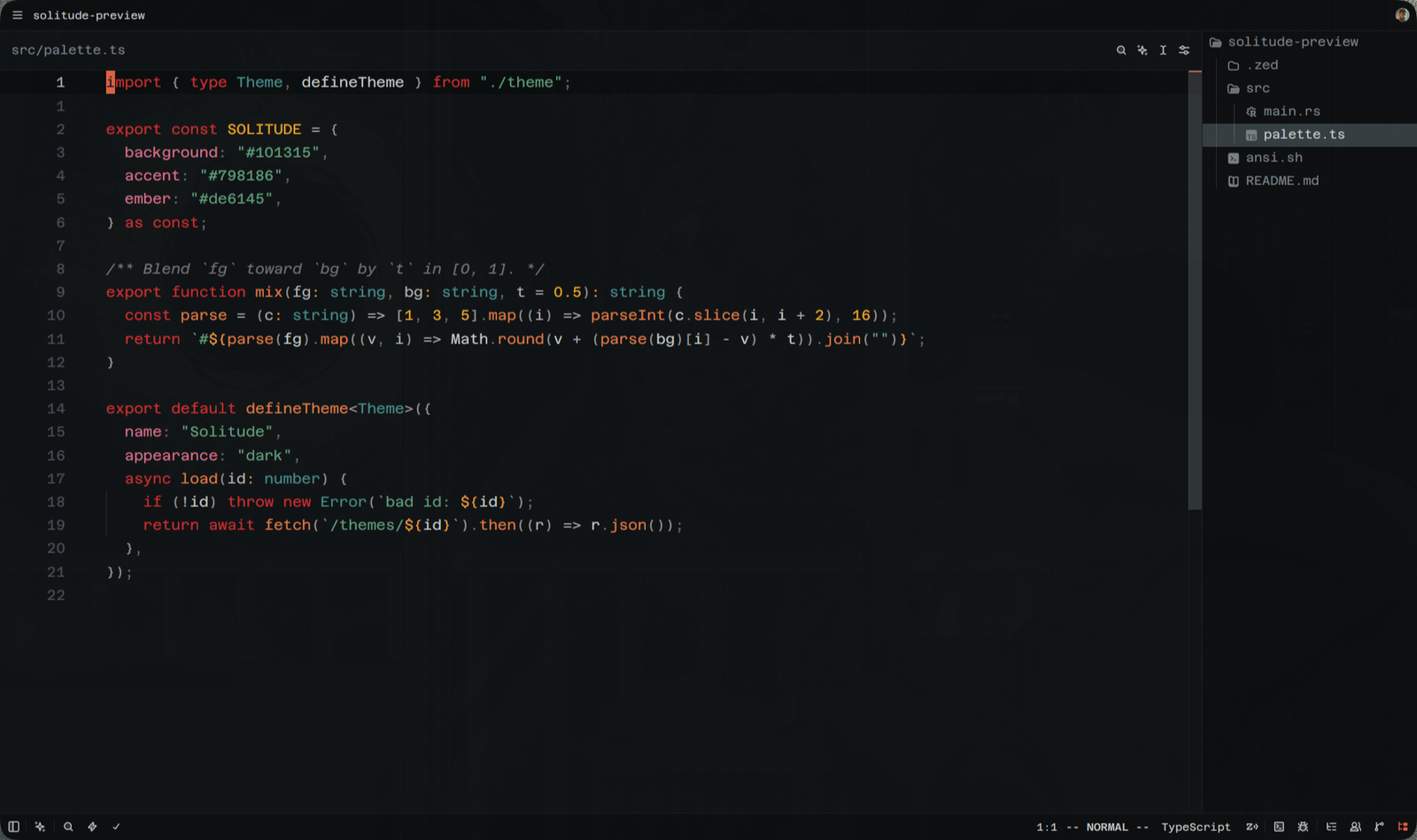Open README.md file
This screenshot has height=840, width=1417.
point(1309,181)
